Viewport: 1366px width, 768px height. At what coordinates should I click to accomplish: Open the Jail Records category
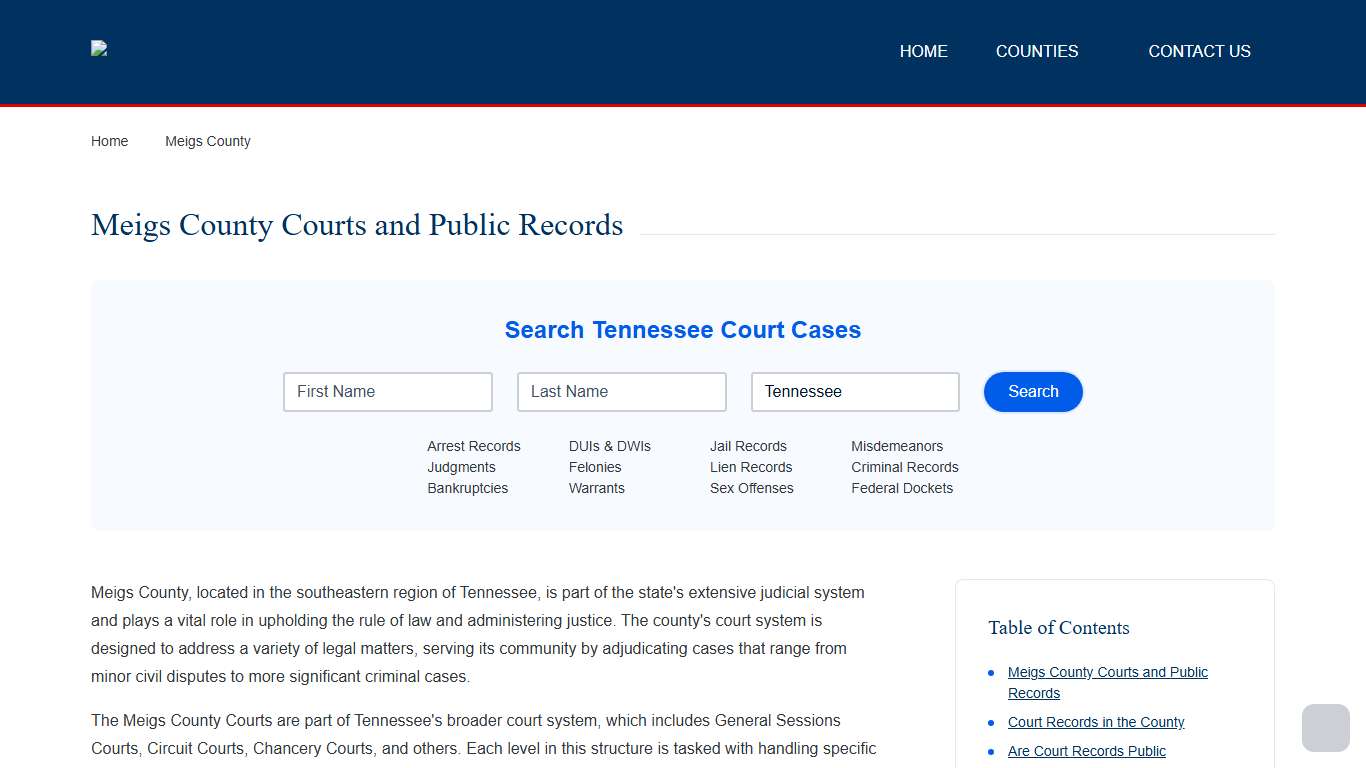tap(748, 446)
